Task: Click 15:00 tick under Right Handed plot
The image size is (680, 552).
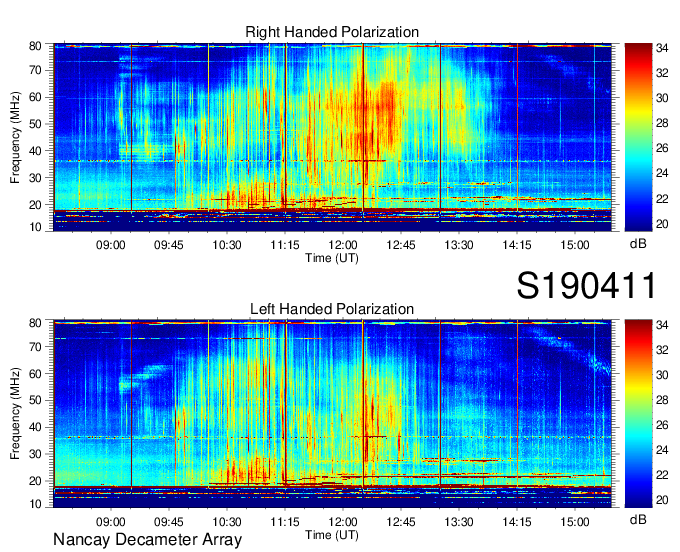Action: pyautogui.click(x=575, y=245)
